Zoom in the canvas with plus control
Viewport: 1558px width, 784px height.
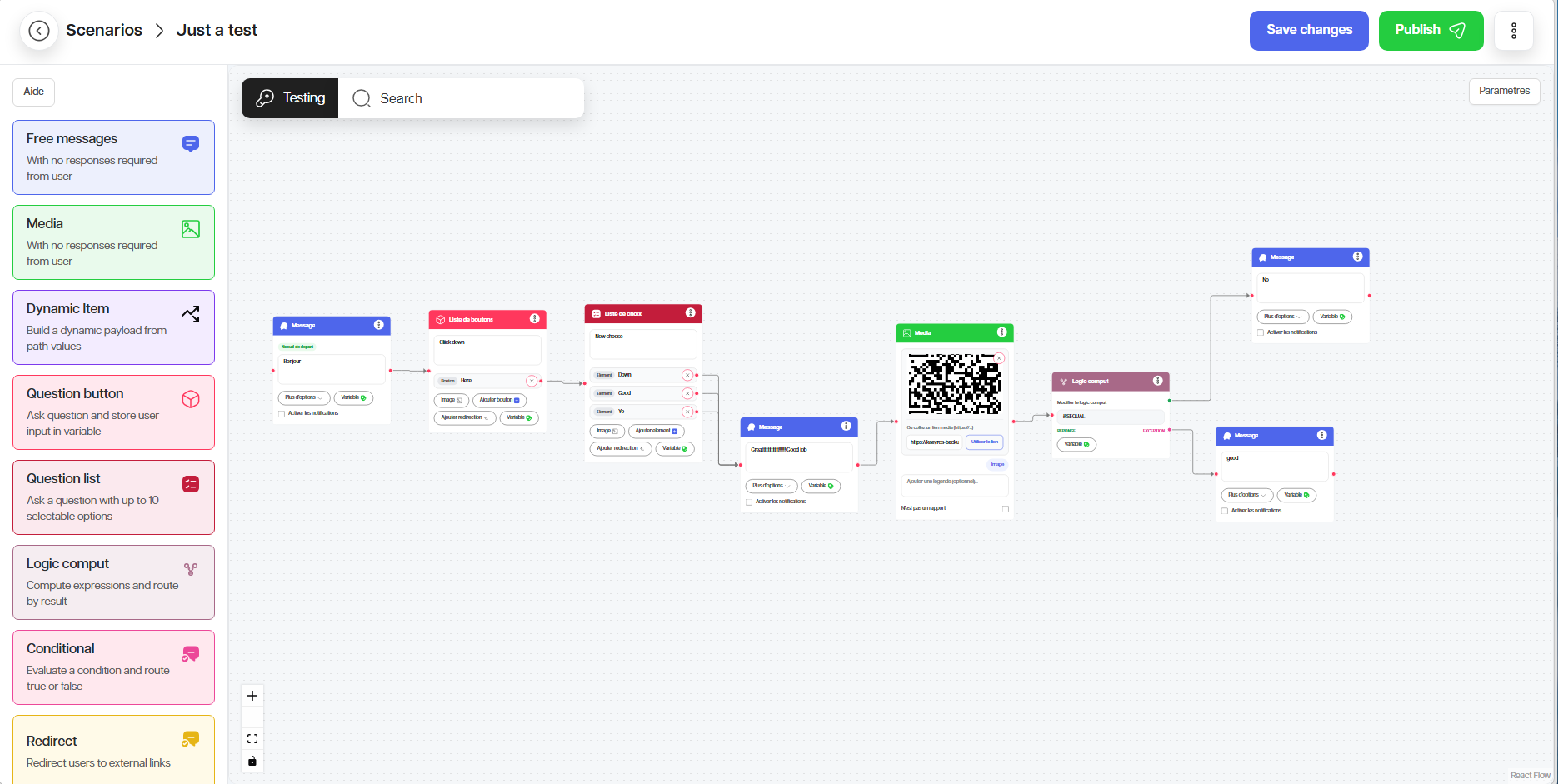(252, 696)
